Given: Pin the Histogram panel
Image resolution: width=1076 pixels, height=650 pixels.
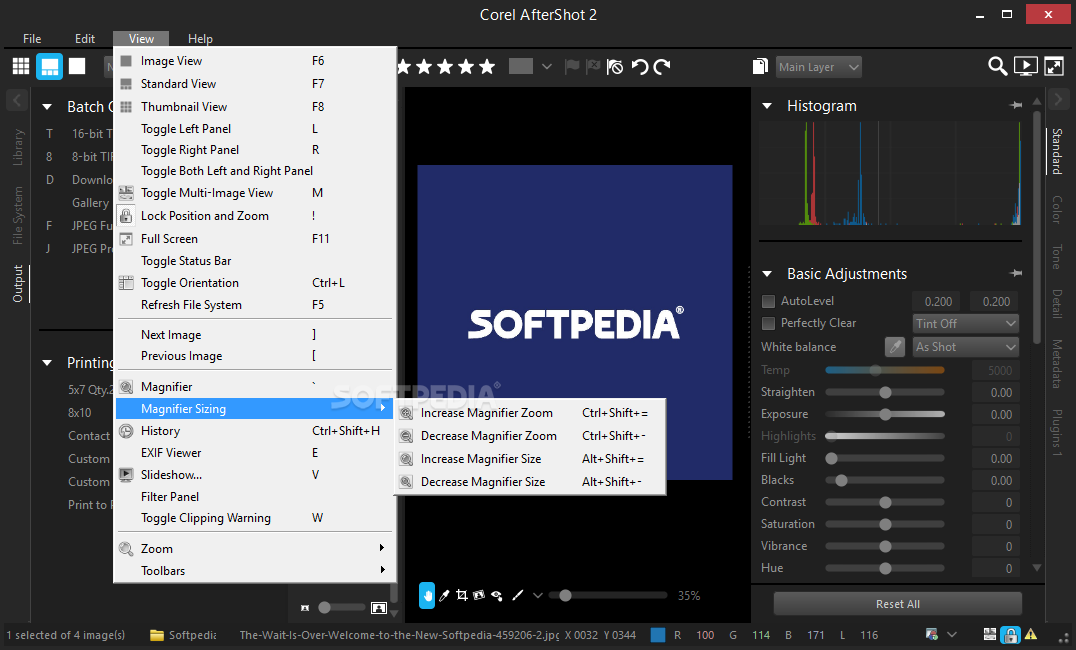Looking at the screenshot, I should pos(1016,105).
